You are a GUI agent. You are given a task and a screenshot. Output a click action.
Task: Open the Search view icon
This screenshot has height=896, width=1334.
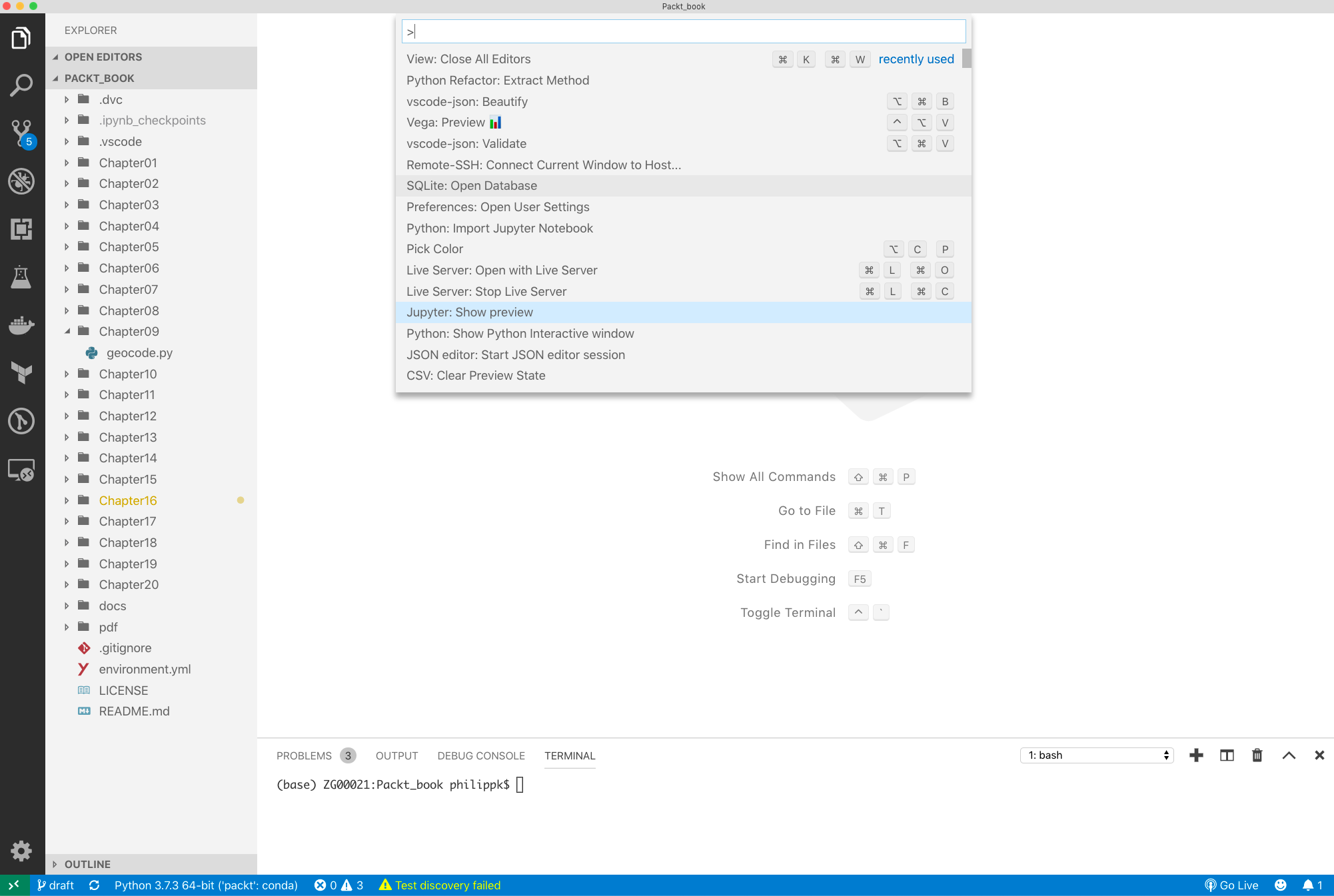[x=21, y=85]
